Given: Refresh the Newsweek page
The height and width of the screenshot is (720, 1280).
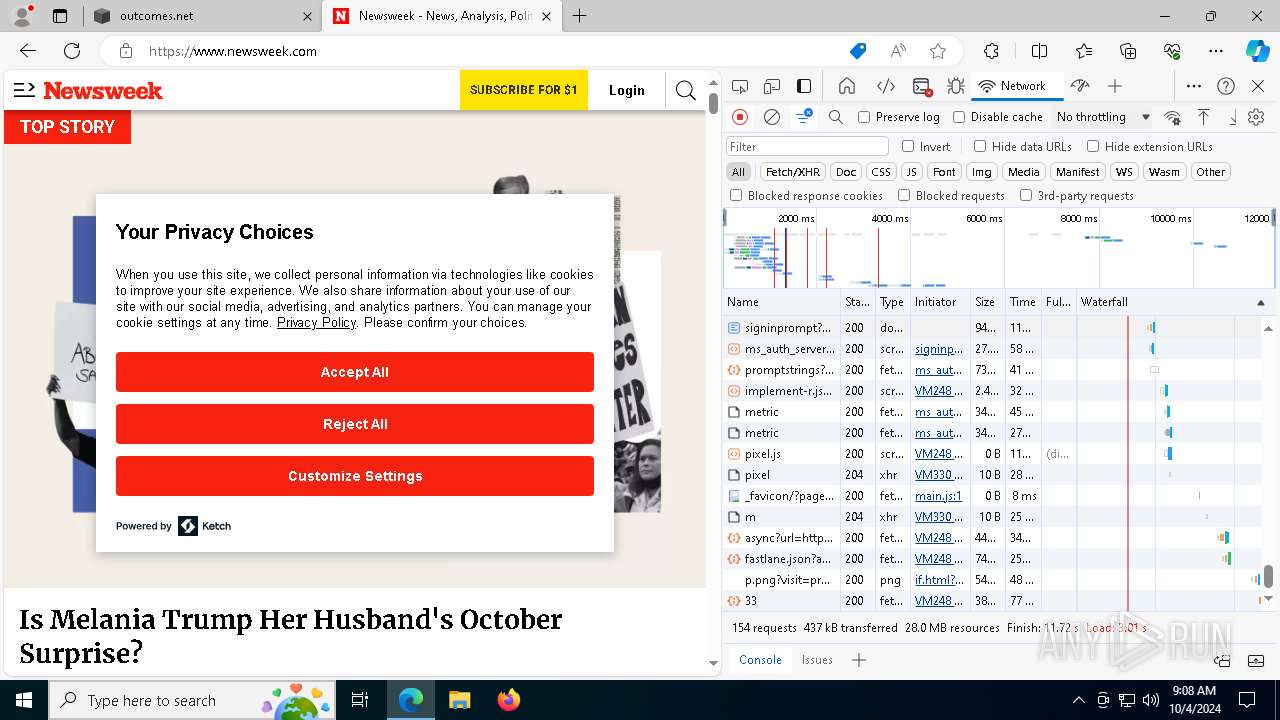Looking at the screenshot, I should pyautogui.click(x=72, y=51).
